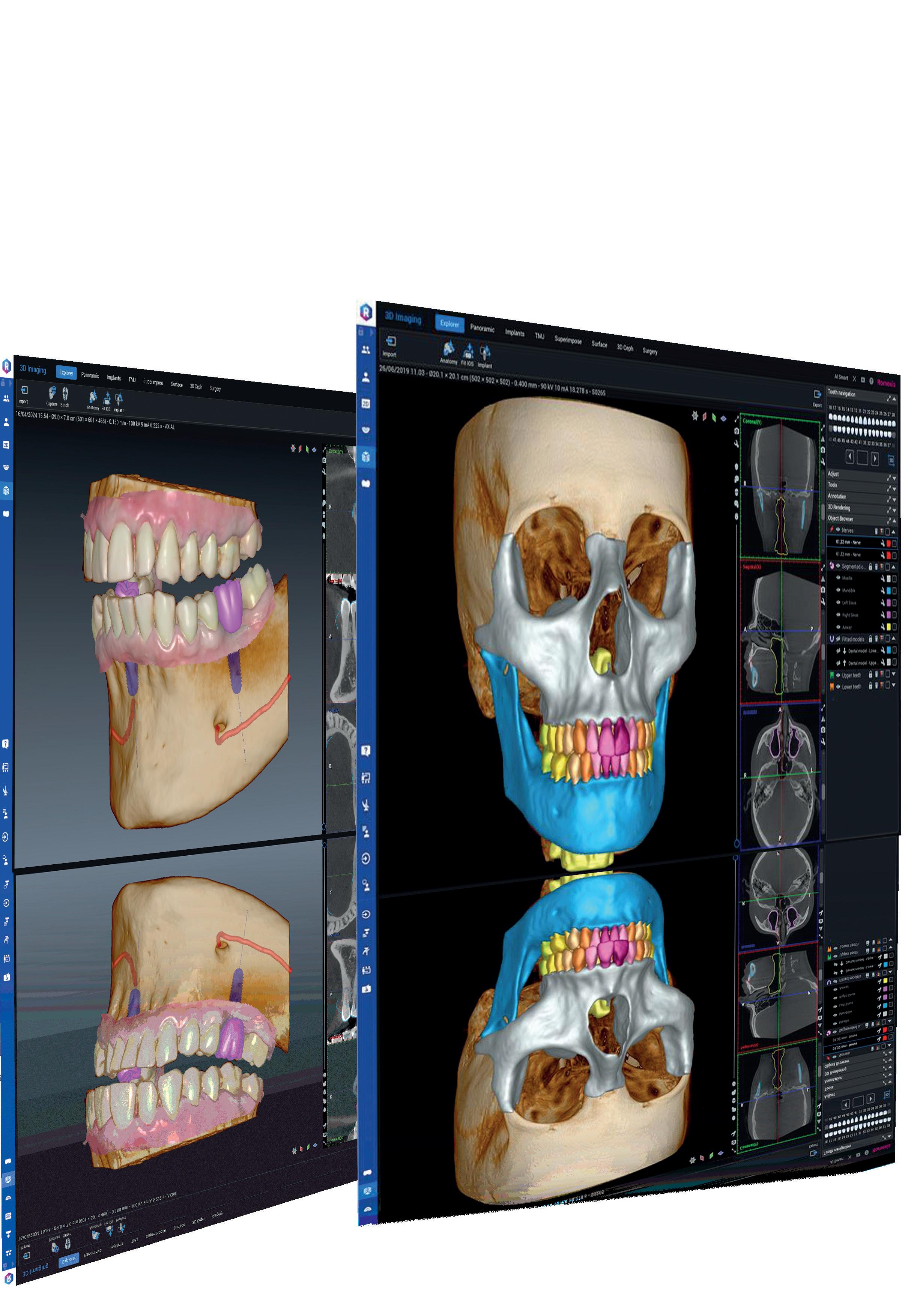Hide the Maxilla segment with its eye icon
Viewport: 917px width, 1316px height.
click(838, 578)
